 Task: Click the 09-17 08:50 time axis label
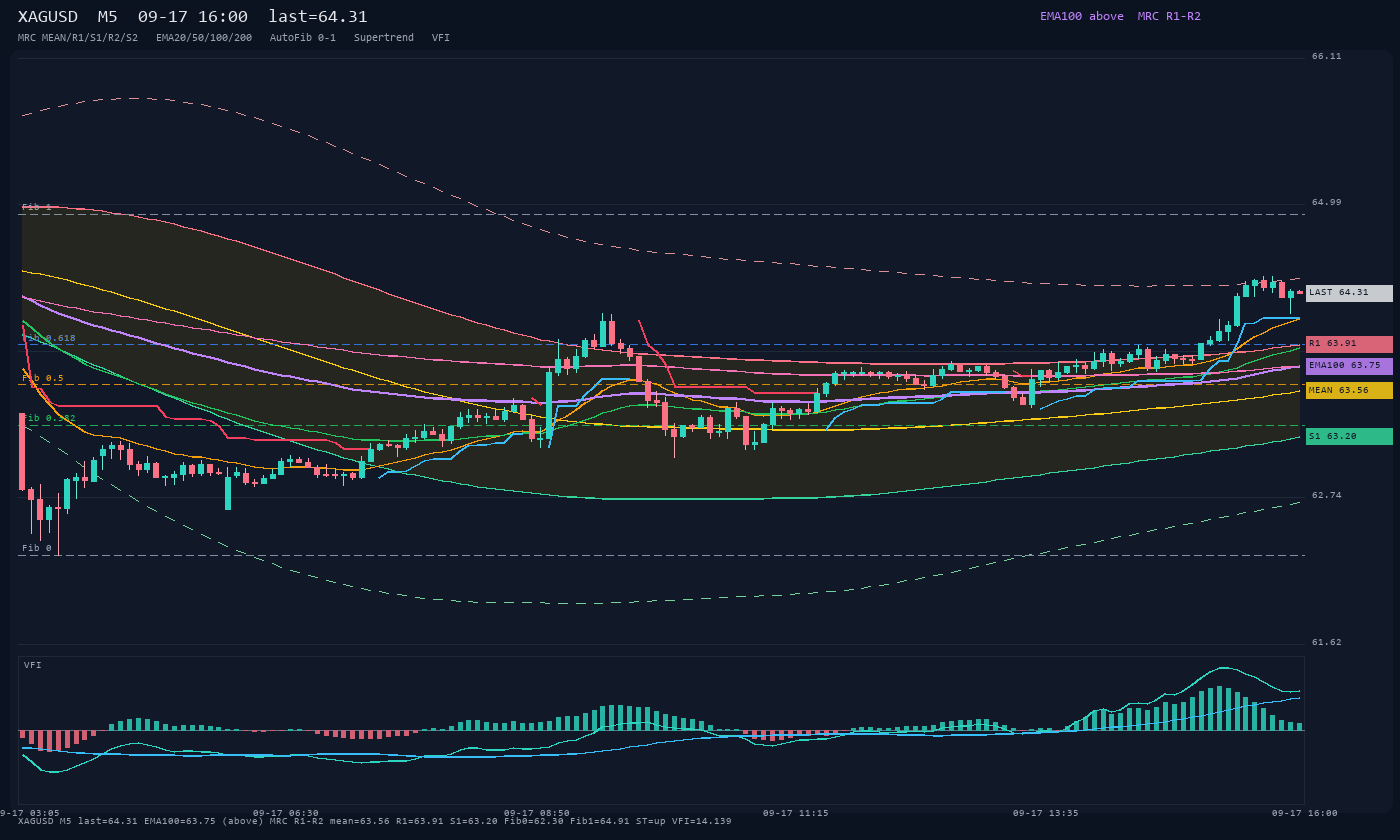click(x=537, y=813)
